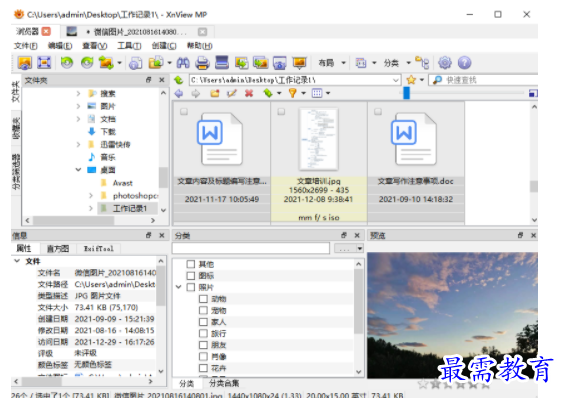Click the green tag icon
This screenshot has width=562, height=401.
pyautogui.click(x=268, y=94)
